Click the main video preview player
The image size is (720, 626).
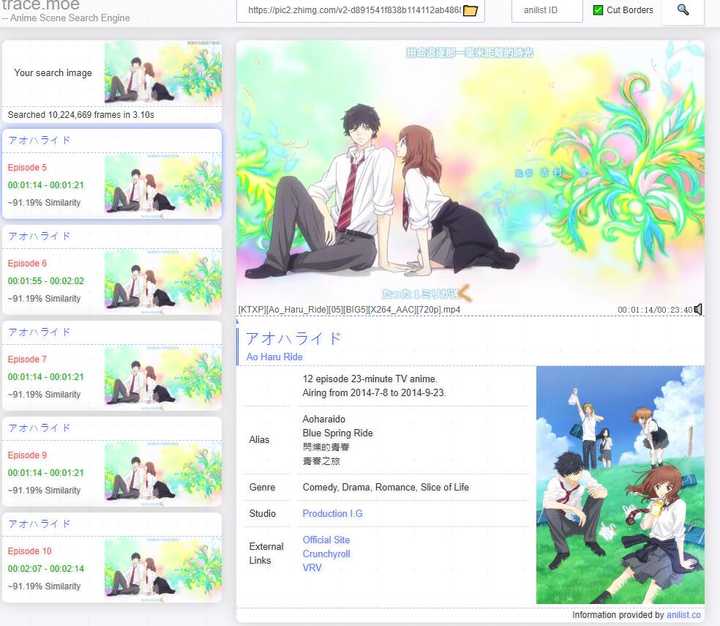(x=470, y=172)
